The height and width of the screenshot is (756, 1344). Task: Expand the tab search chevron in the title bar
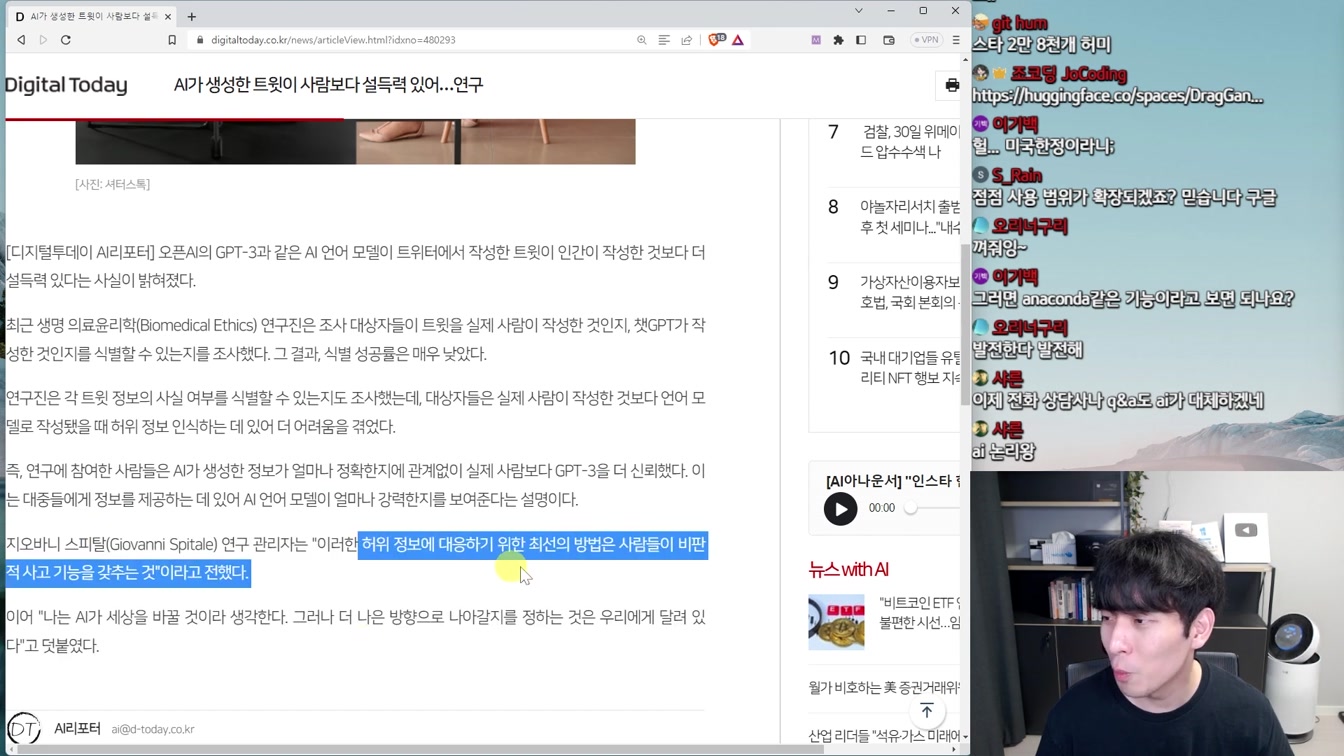858,11
